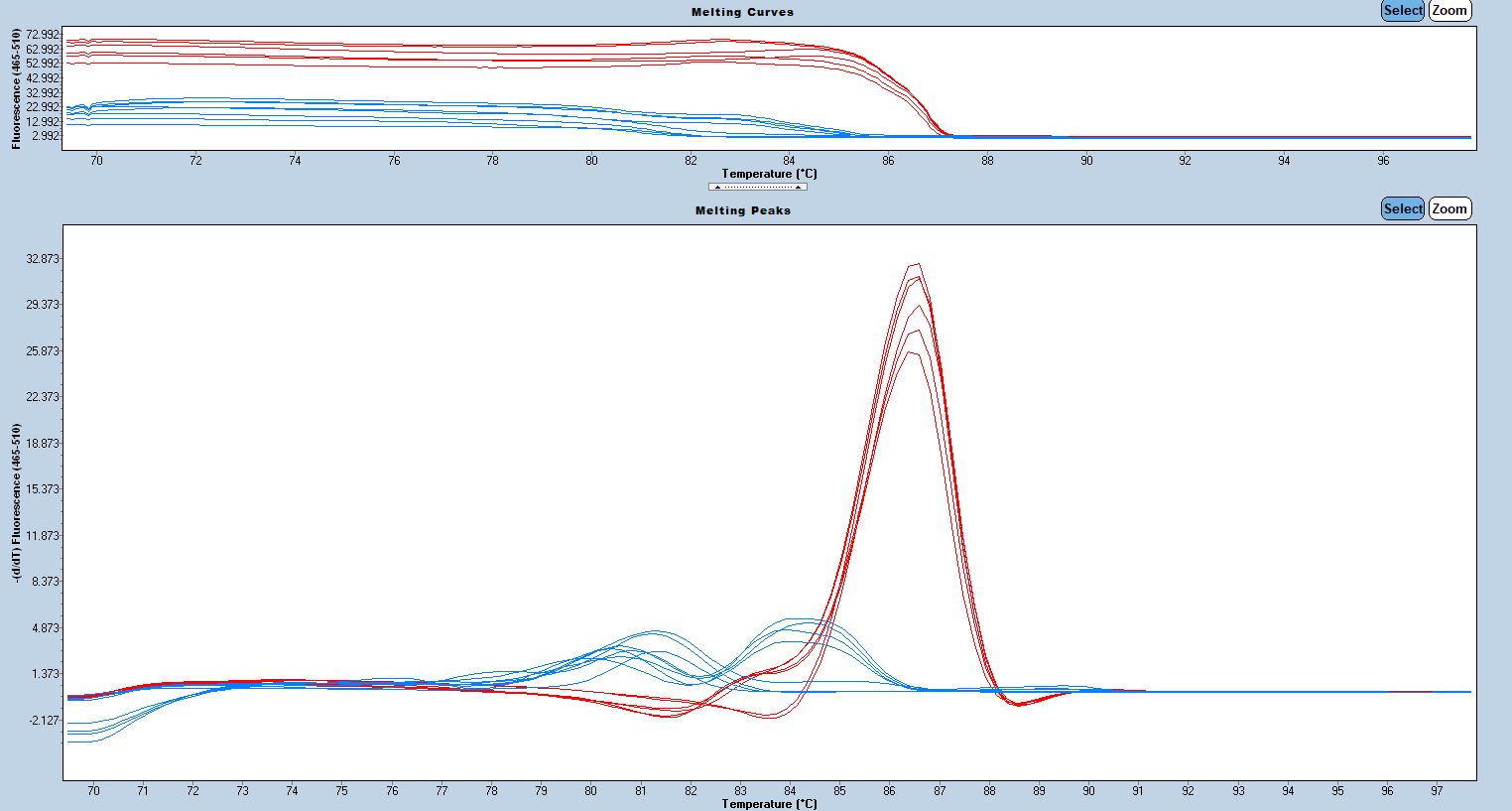Click Temperature axis label under Melting Peaks
Screen dimensions: 1512x811
coord(769,803)
